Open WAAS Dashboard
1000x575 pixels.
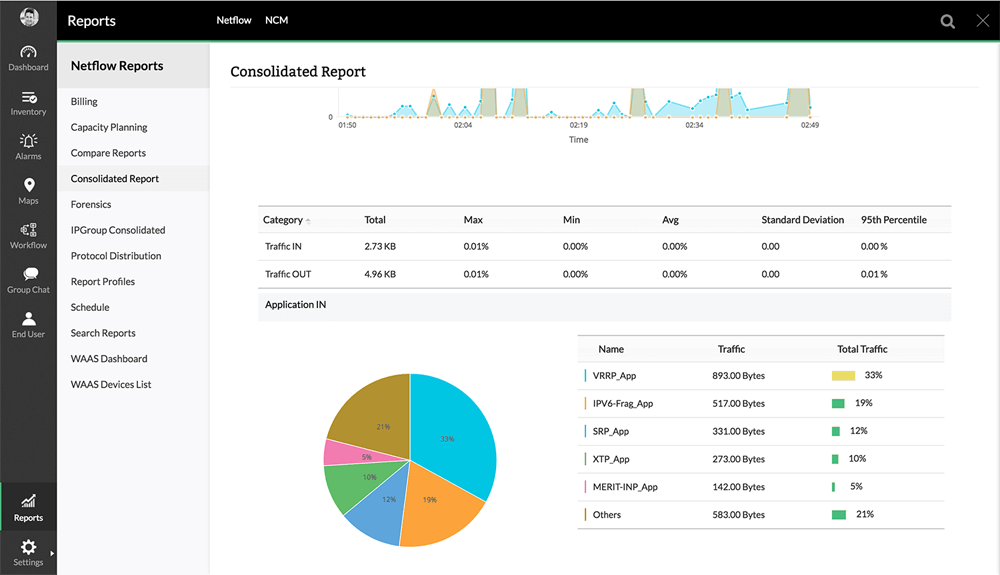pos(109,359)
